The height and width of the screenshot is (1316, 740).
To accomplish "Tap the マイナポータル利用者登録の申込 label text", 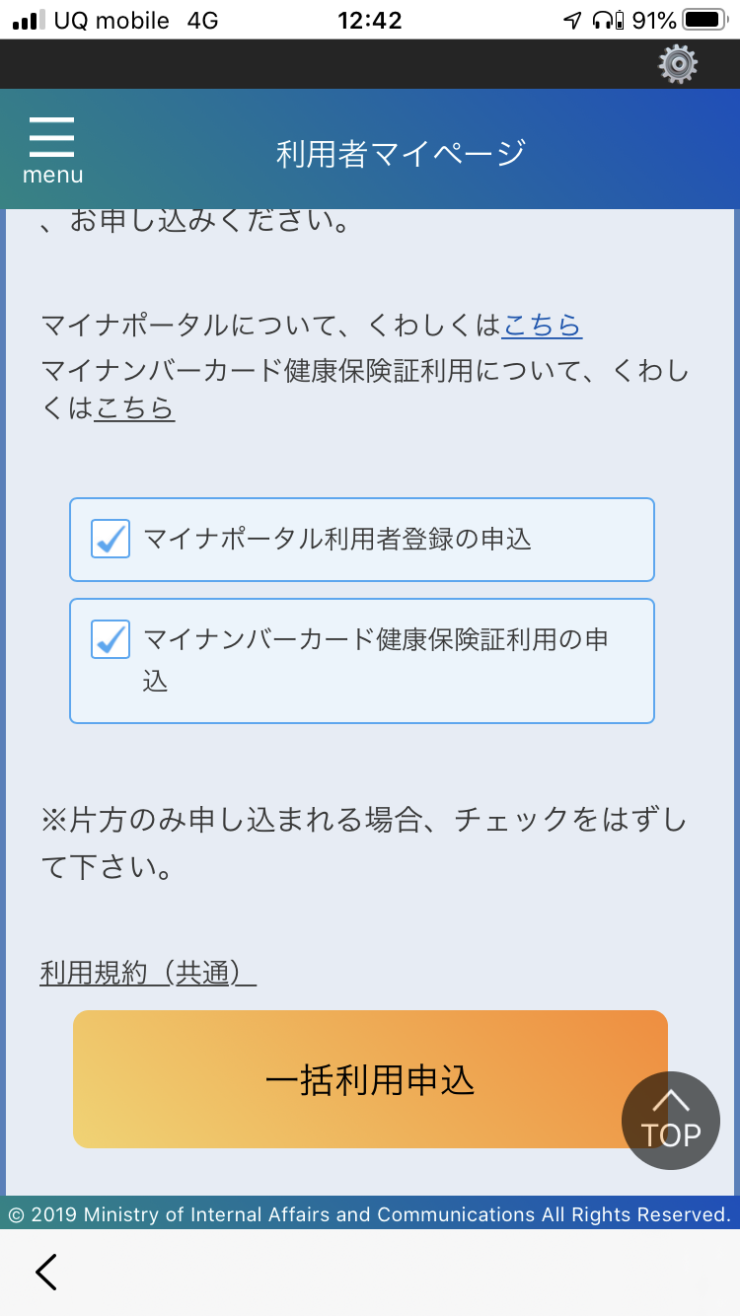I will pos(338,539).
